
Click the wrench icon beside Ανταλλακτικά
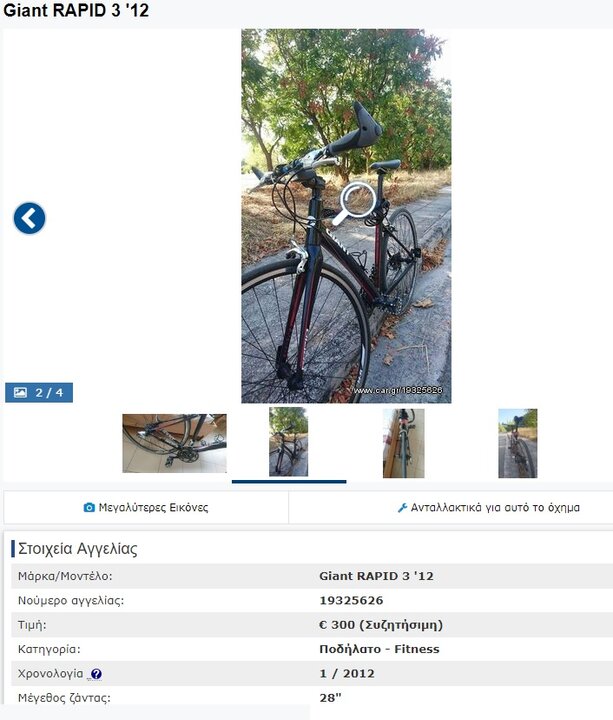[402, 507]
